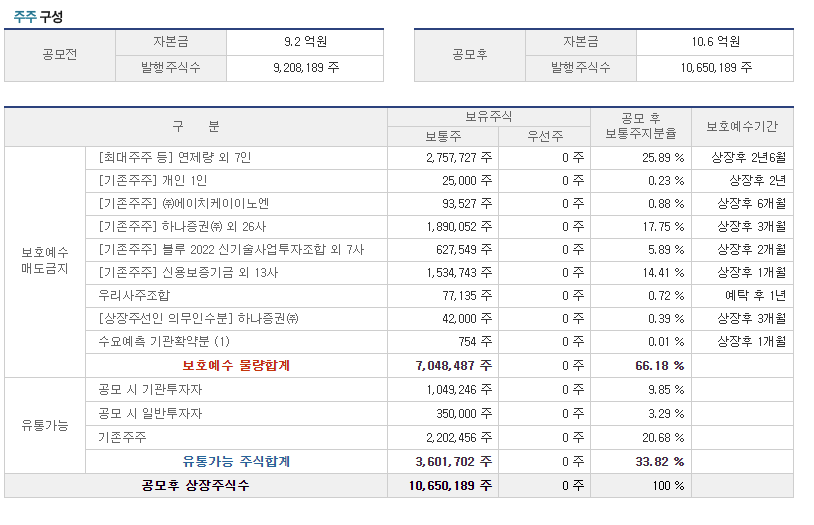This screenshot has width=814, height=525.
Task: Click the 상장후 2년6월 lock-up period
Action: 742,157
